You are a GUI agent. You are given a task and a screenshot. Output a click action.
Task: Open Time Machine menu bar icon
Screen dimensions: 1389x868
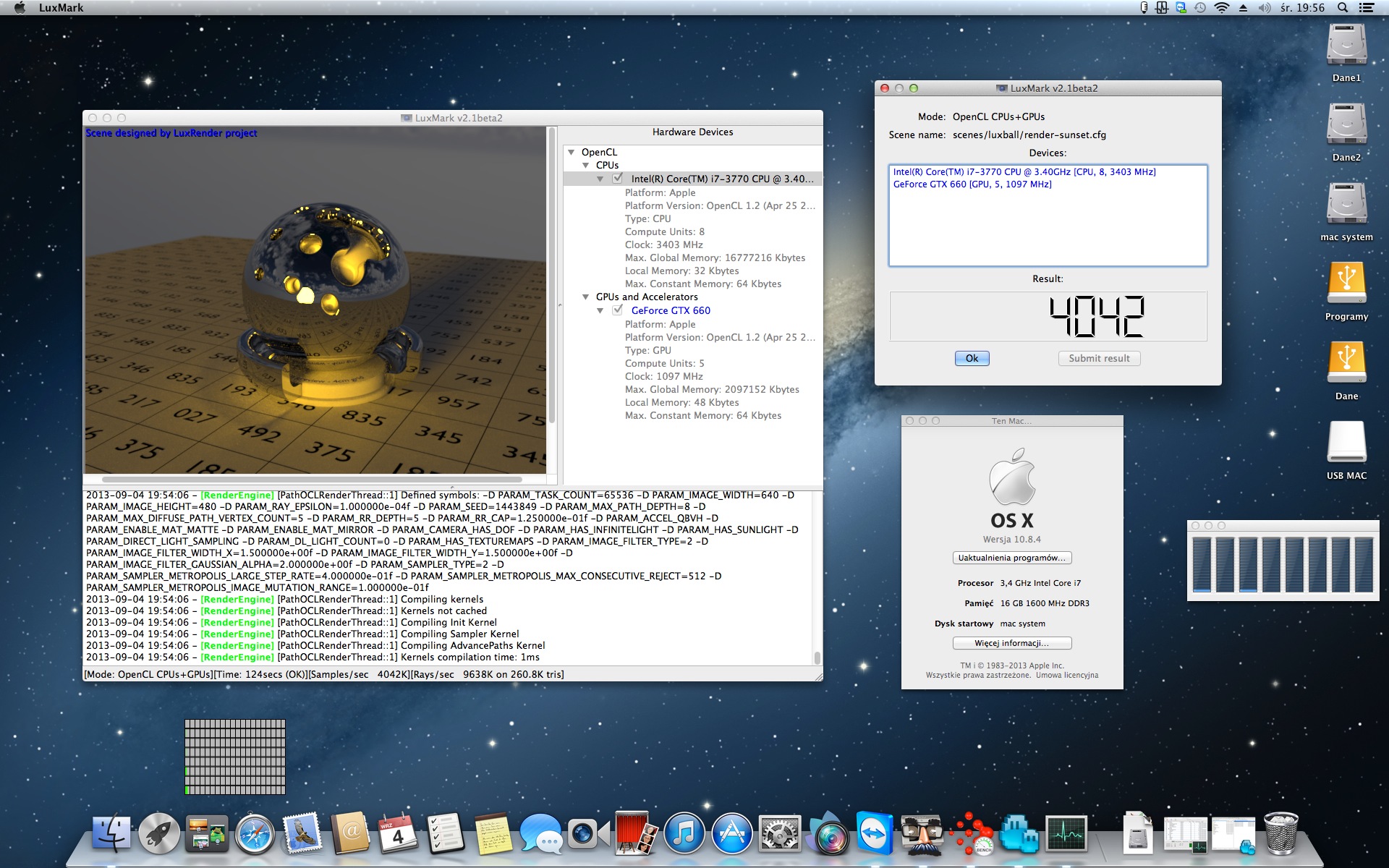coord(1200,8)
